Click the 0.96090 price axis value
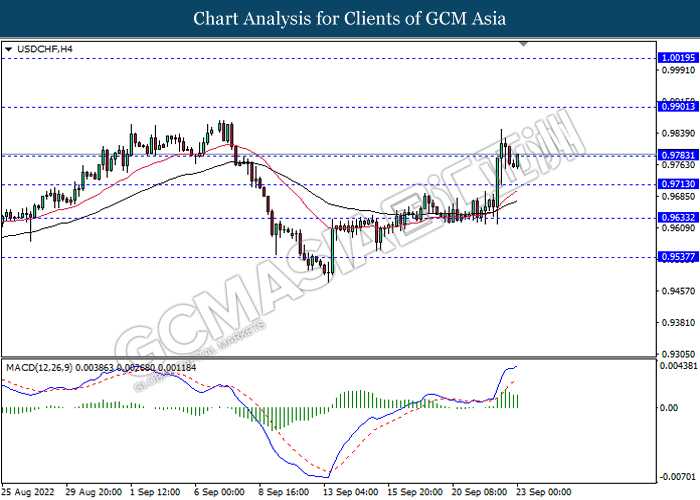The height and width of the screenshot is (500, 700). pyautogui.click(x=678, y=228)
